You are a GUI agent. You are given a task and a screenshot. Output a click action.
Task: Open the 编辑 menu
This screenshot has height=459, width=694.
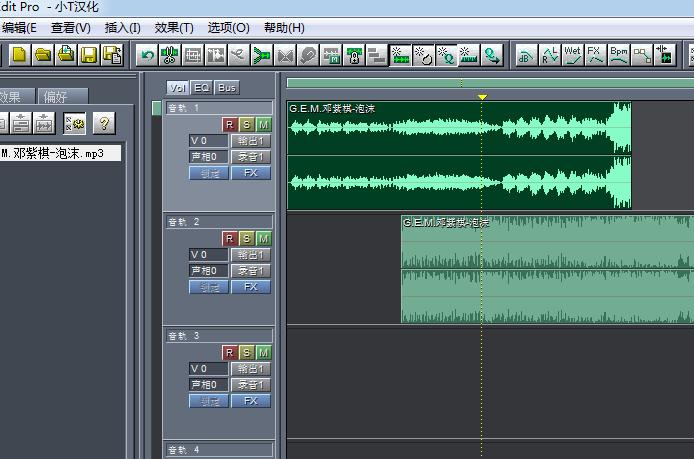19,28
